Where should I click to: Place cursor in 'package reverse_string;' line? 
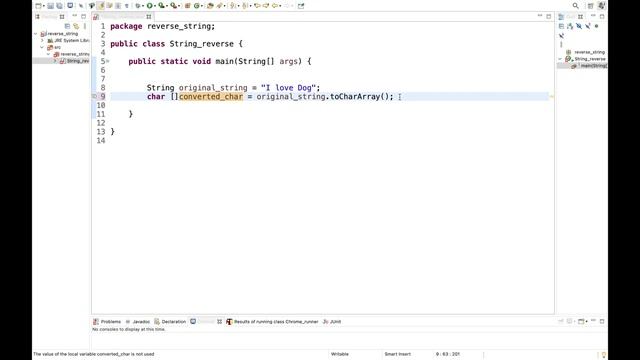(x=162, y=26)
